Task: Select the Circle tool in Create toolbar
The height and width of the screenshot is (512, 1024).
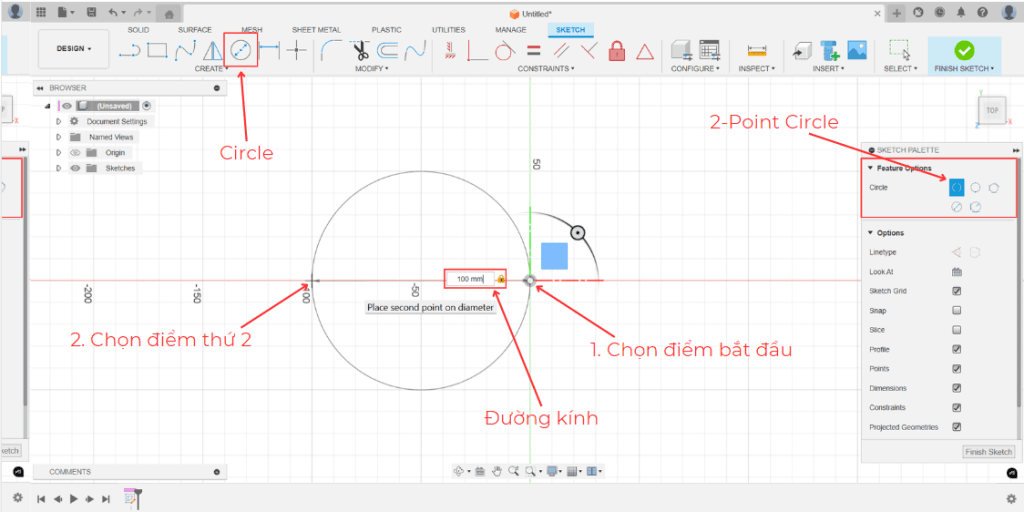Action: [241, 49]
